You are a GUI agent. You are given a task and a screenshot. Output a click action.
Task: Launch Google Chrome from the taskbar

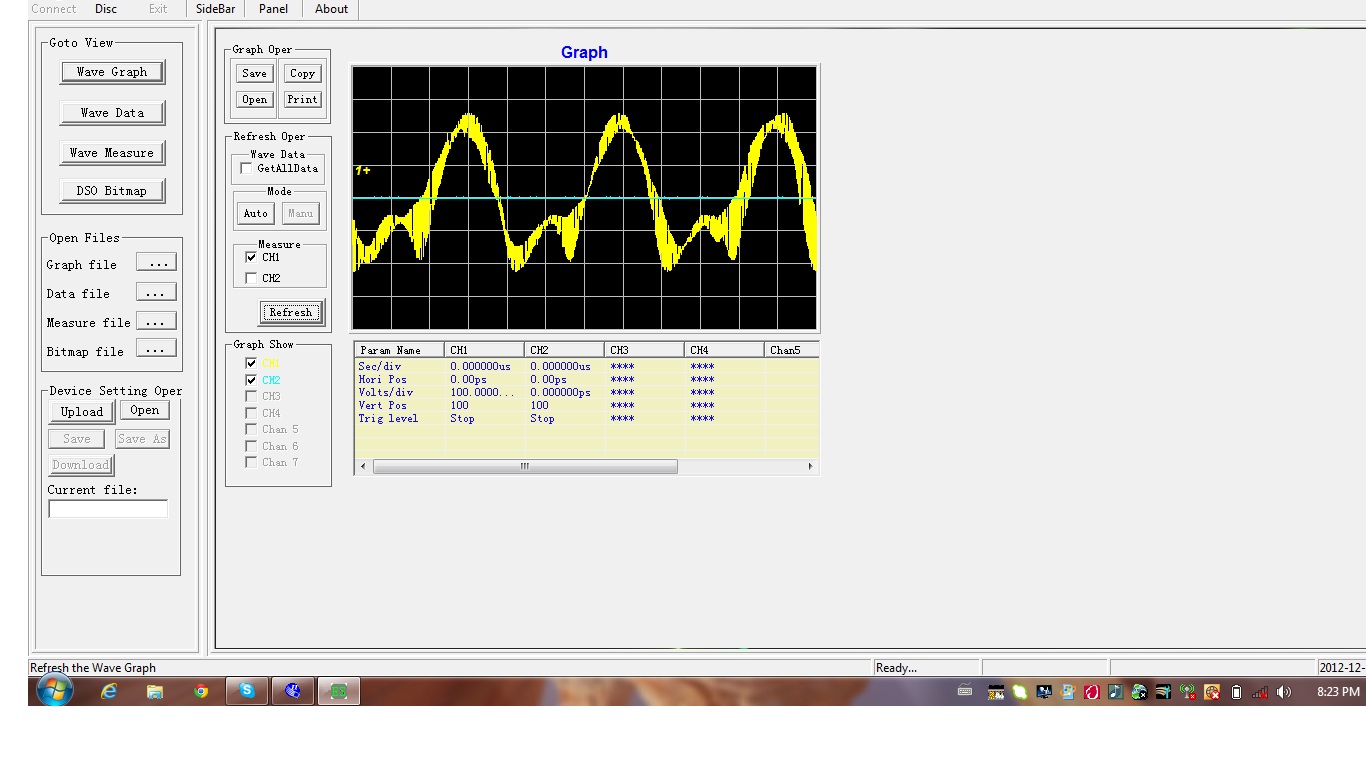201,690
